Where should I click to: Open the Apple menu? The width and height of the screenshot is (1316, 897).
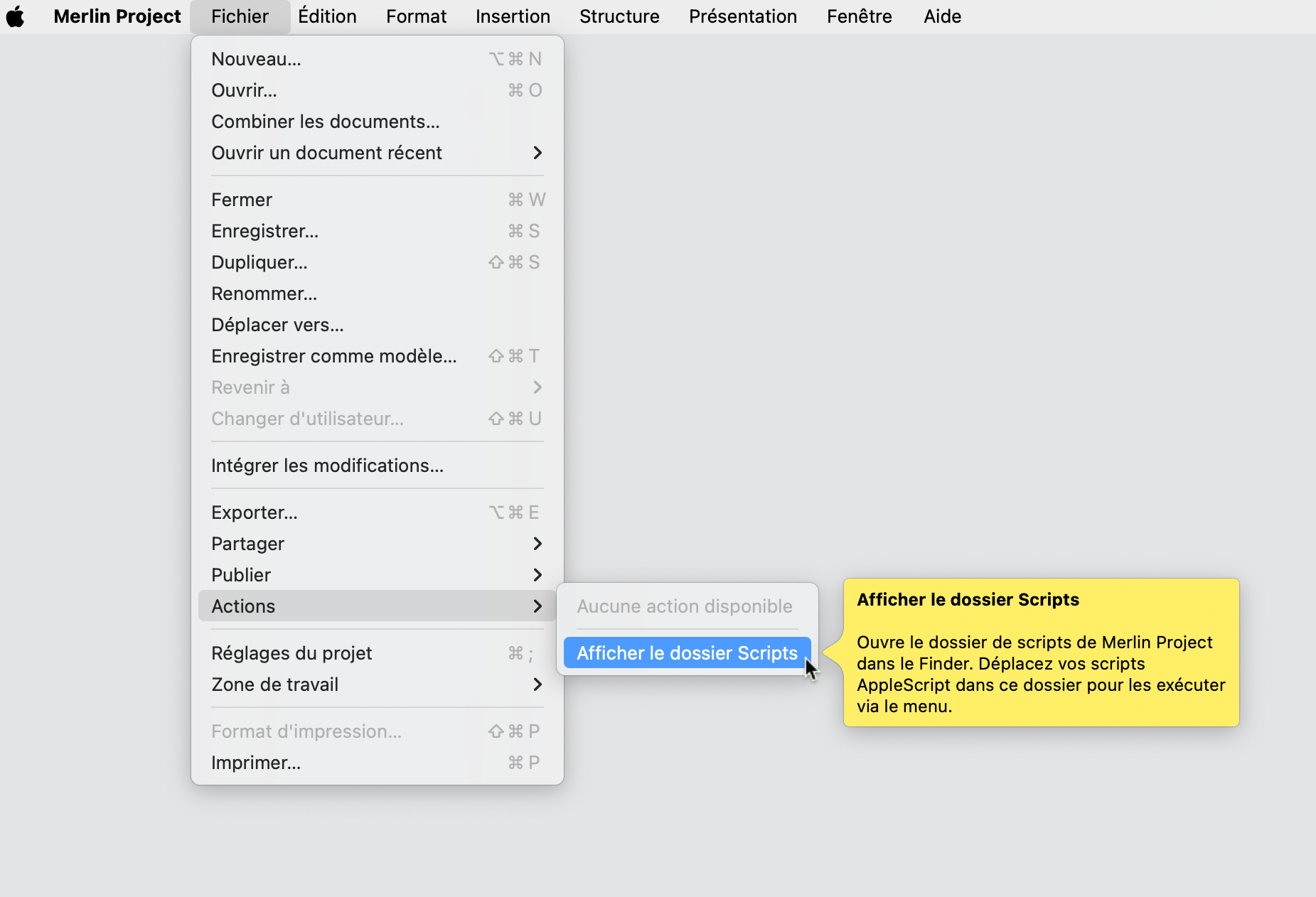16,16
